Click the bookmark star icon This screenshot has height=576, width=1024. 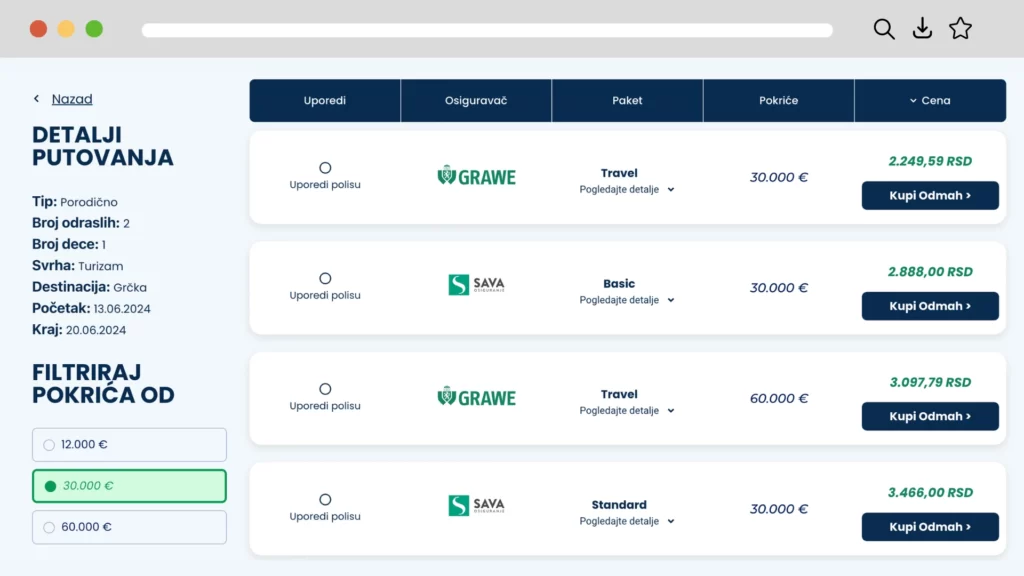coord(960,29)
